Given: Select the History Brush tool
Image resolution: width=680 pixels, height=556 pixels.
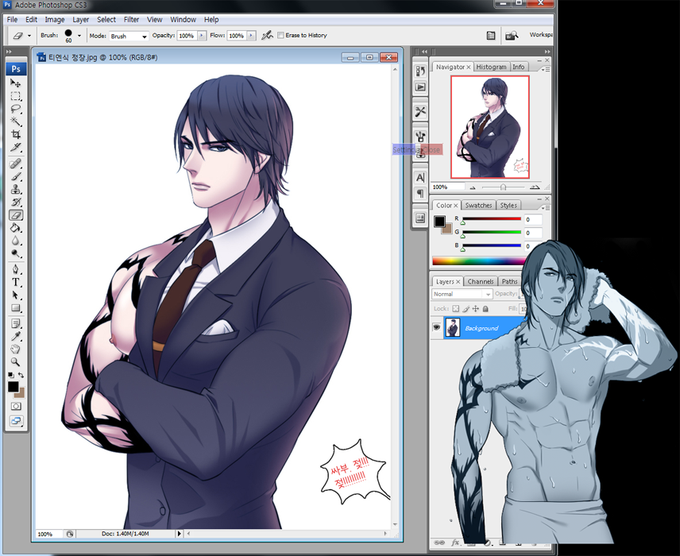Looking at the screenshot, I should click(16, 202).
